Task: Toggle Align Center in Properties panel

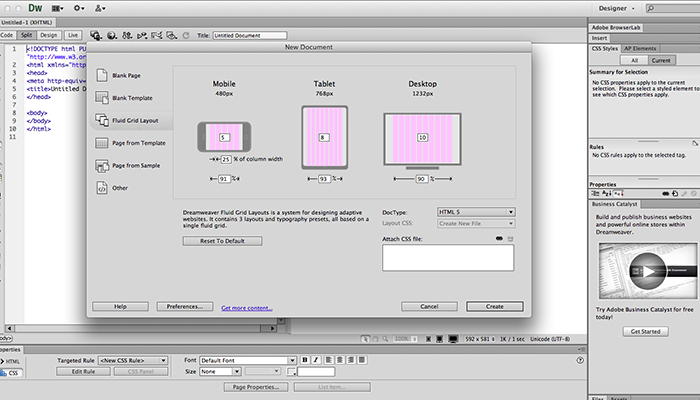Action: click(340, 360)
